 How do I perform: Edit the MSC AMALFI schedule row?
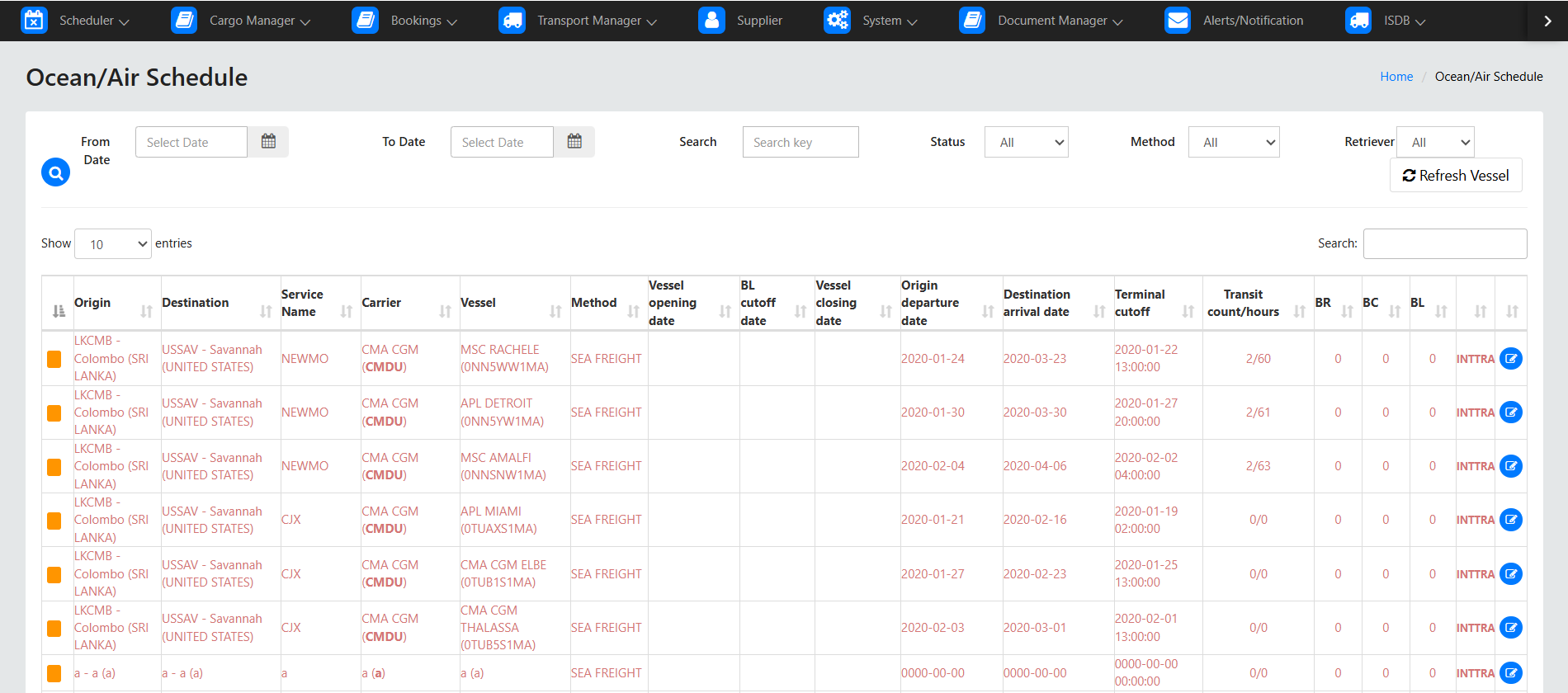pos(1510,466)
